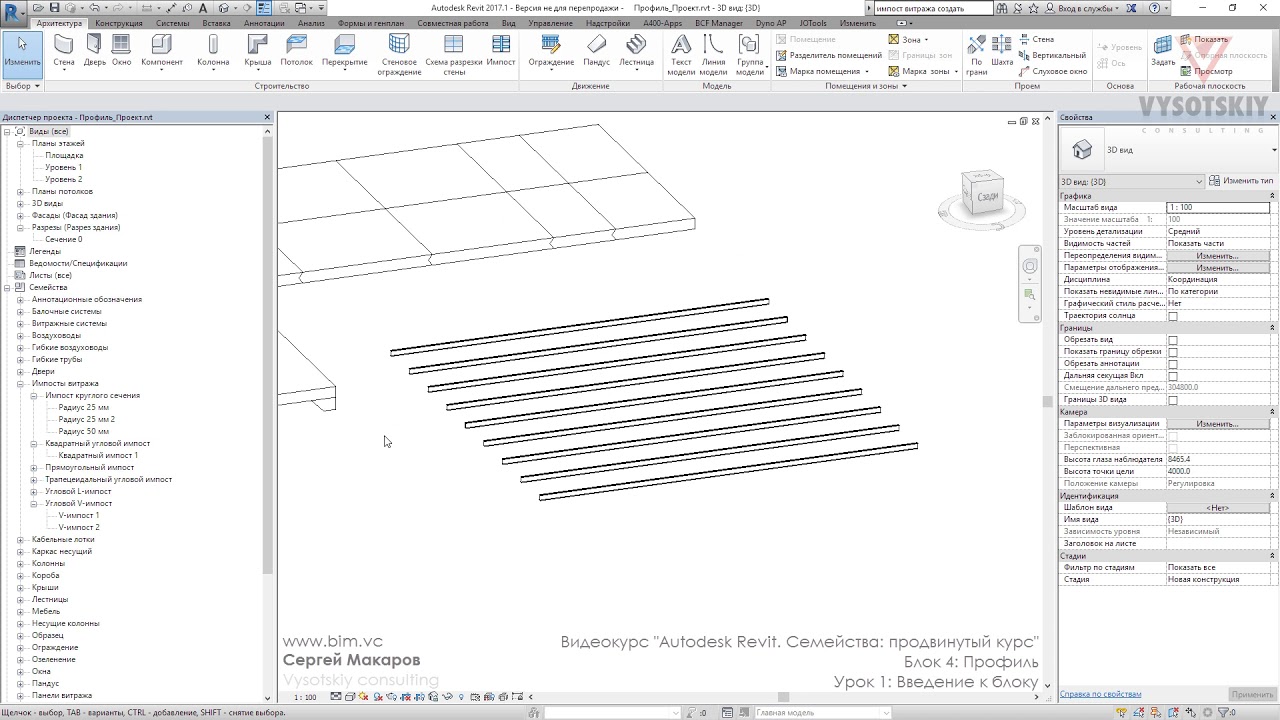
Task: Select the Окно (Window) tool
Action: tap(121, 51)
